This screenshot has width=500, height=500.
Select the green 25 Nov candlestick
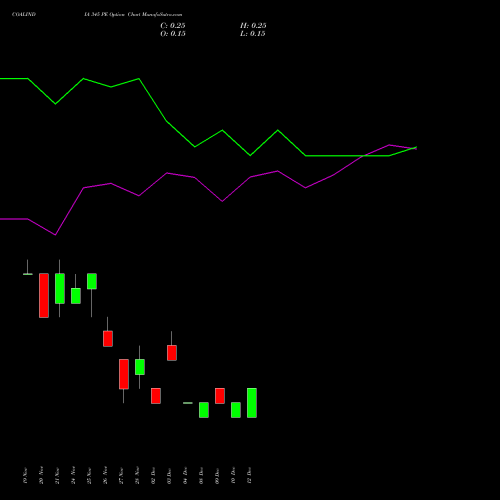point(92,281)
